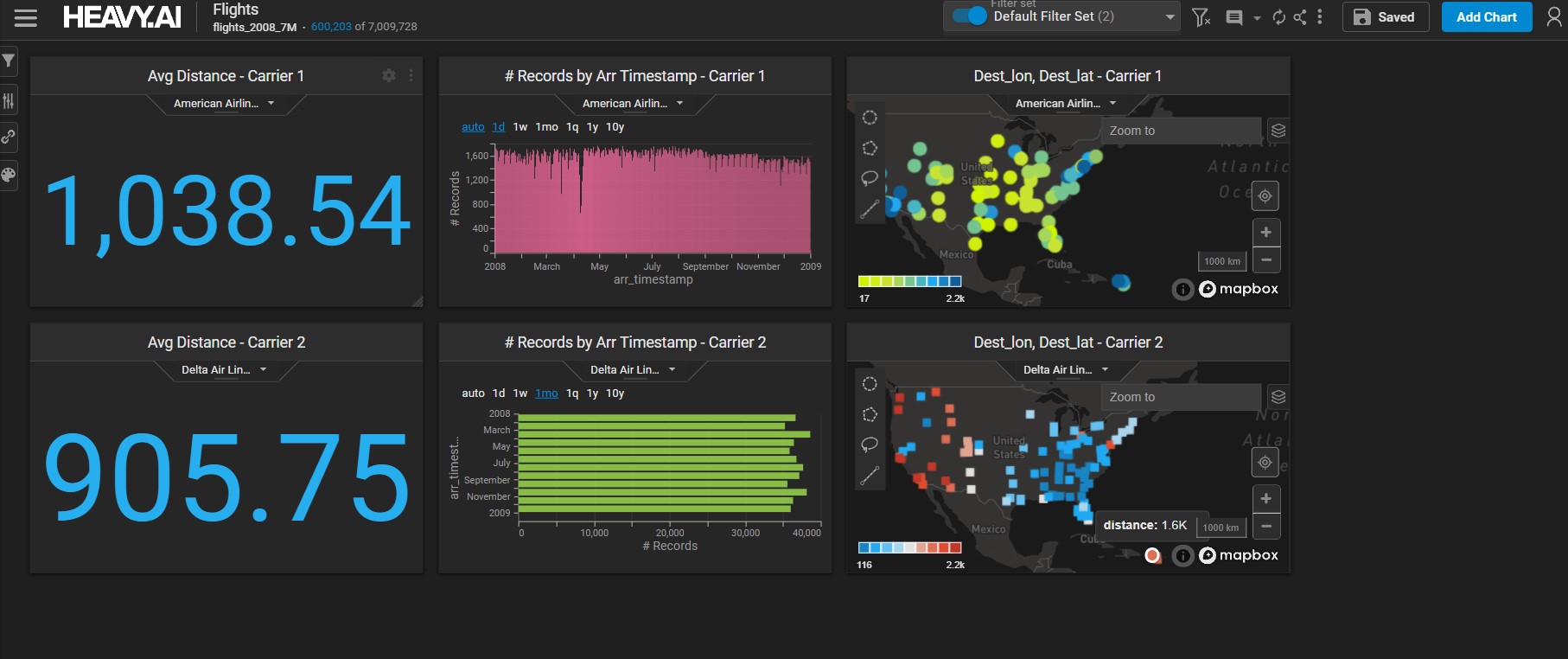
Task: Click the Add Chart button
Action: (1486, 17)
